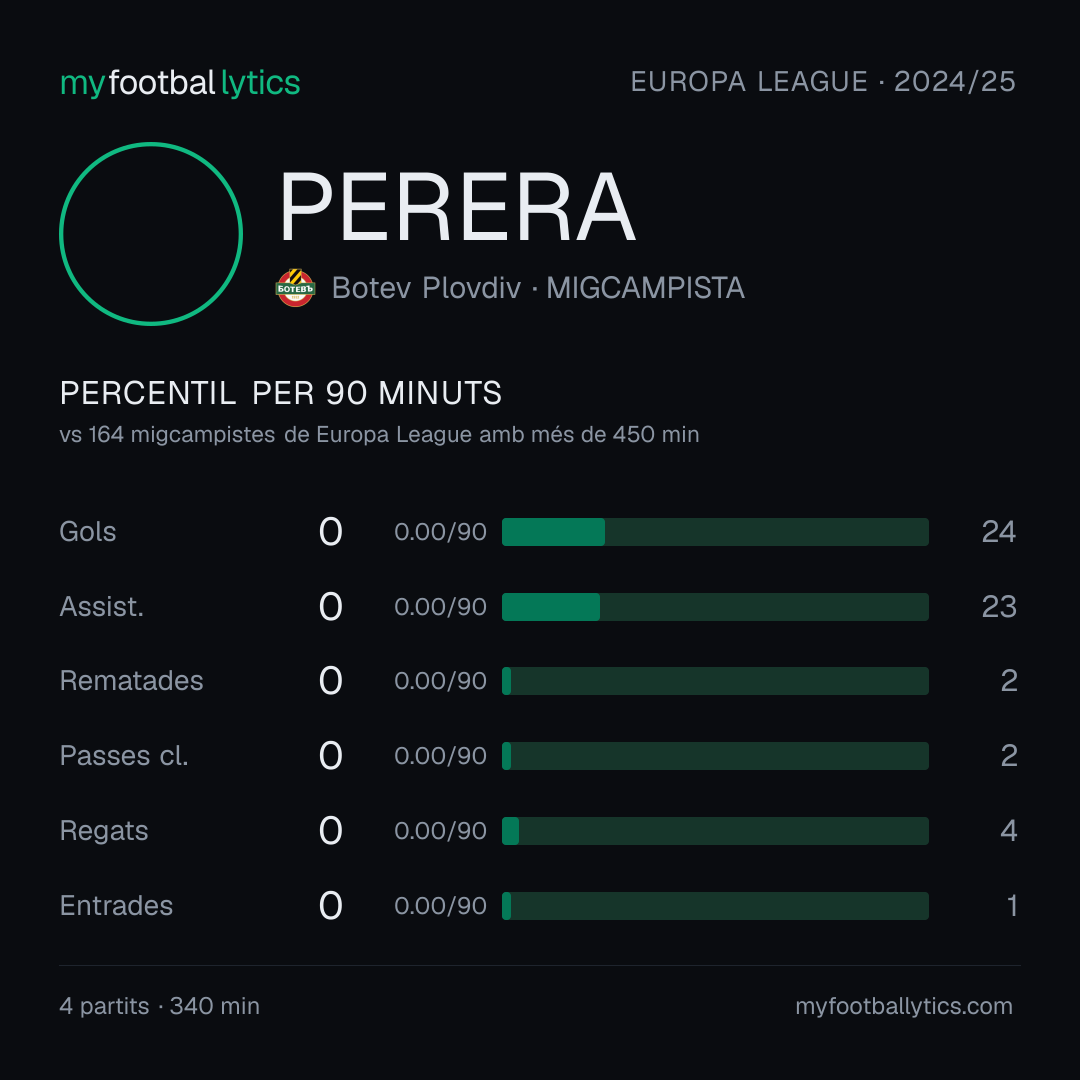Click the Botev Plovdiv team name
Screen dimensions: 1080x1080
(x=426, y=288)
